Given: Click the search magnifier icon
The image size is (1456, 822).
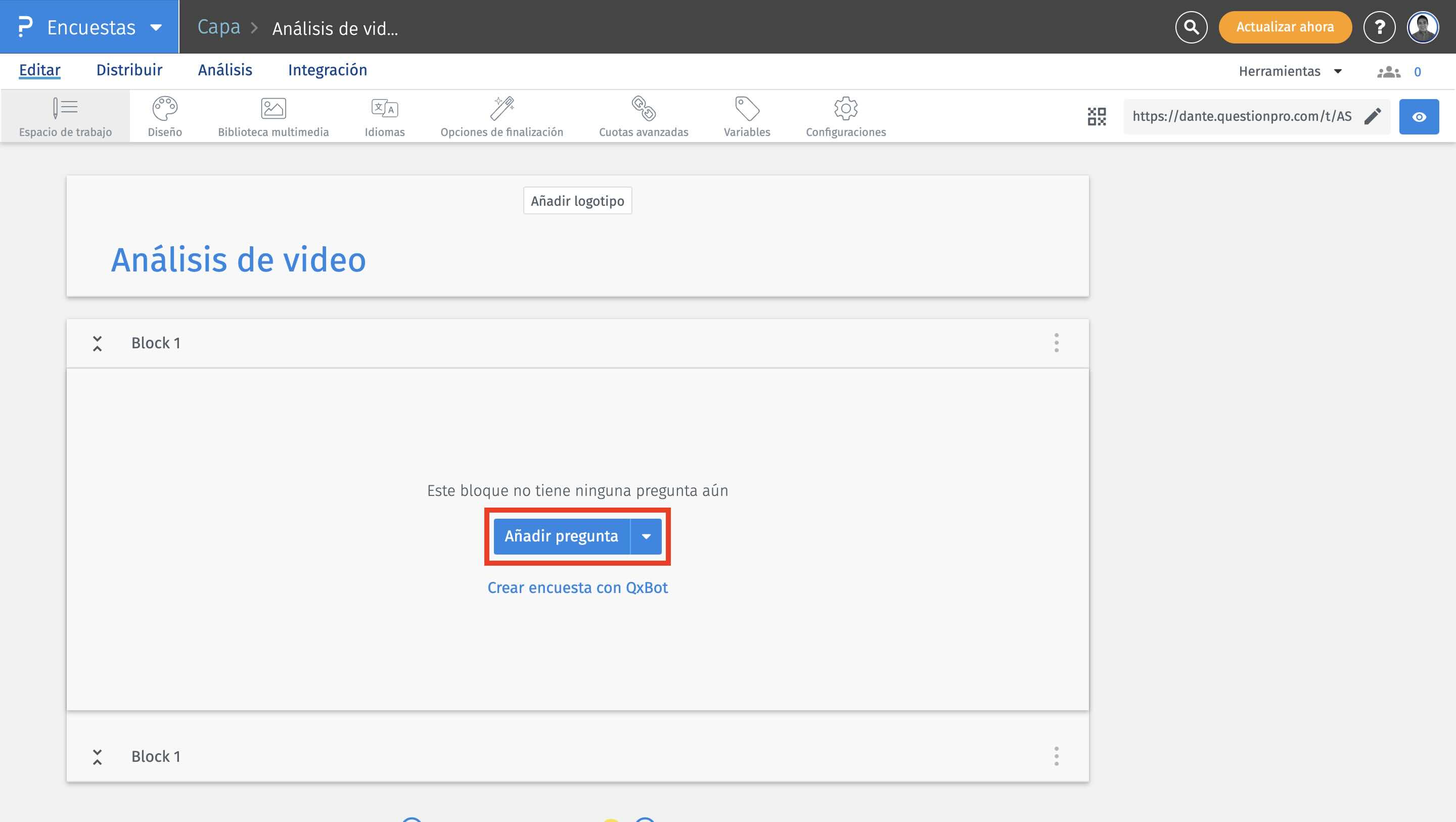Looking at the screenshot, I should (x=1191, y=27).
